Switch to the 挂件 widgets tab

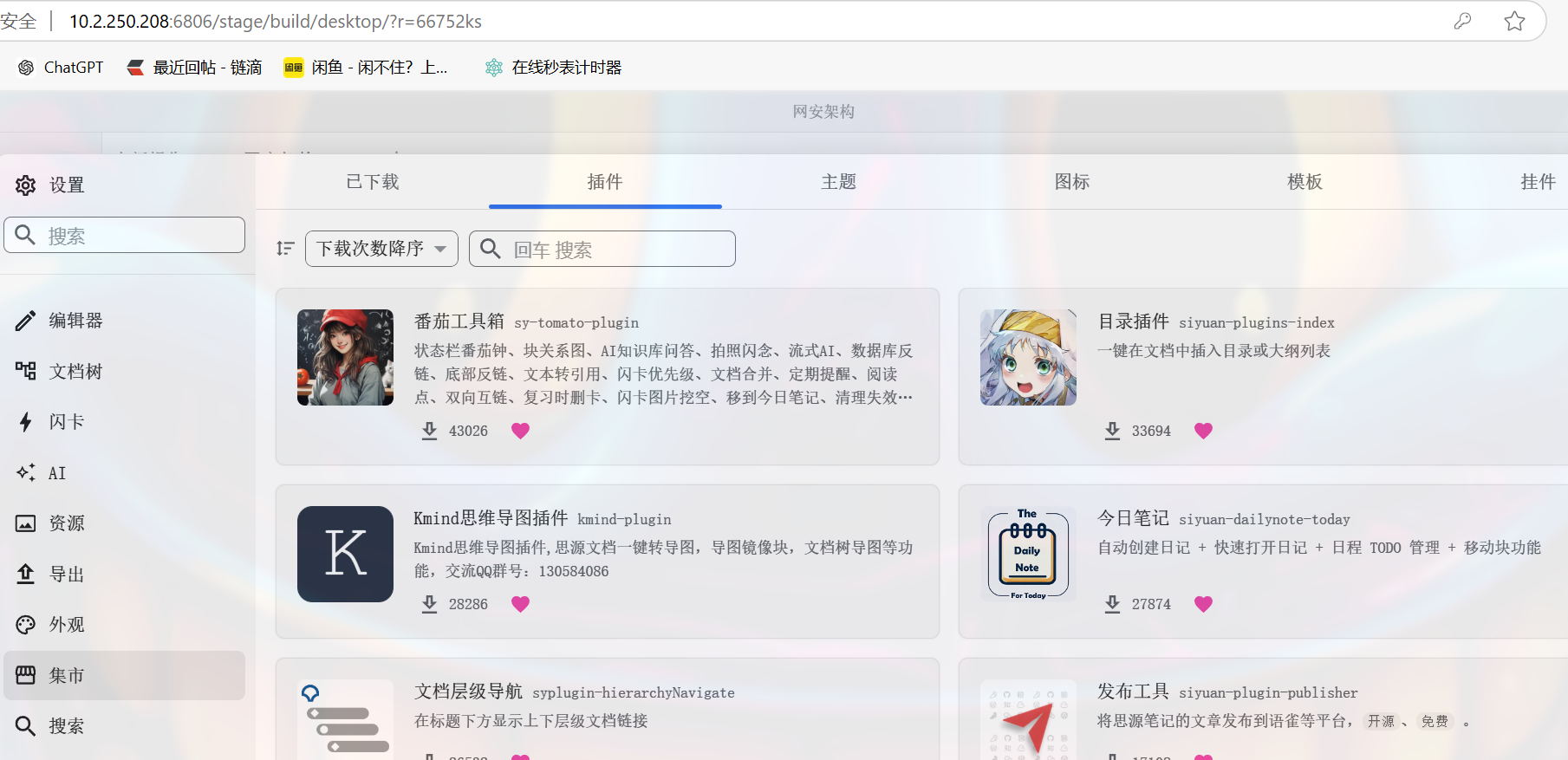pos(1538,182)
